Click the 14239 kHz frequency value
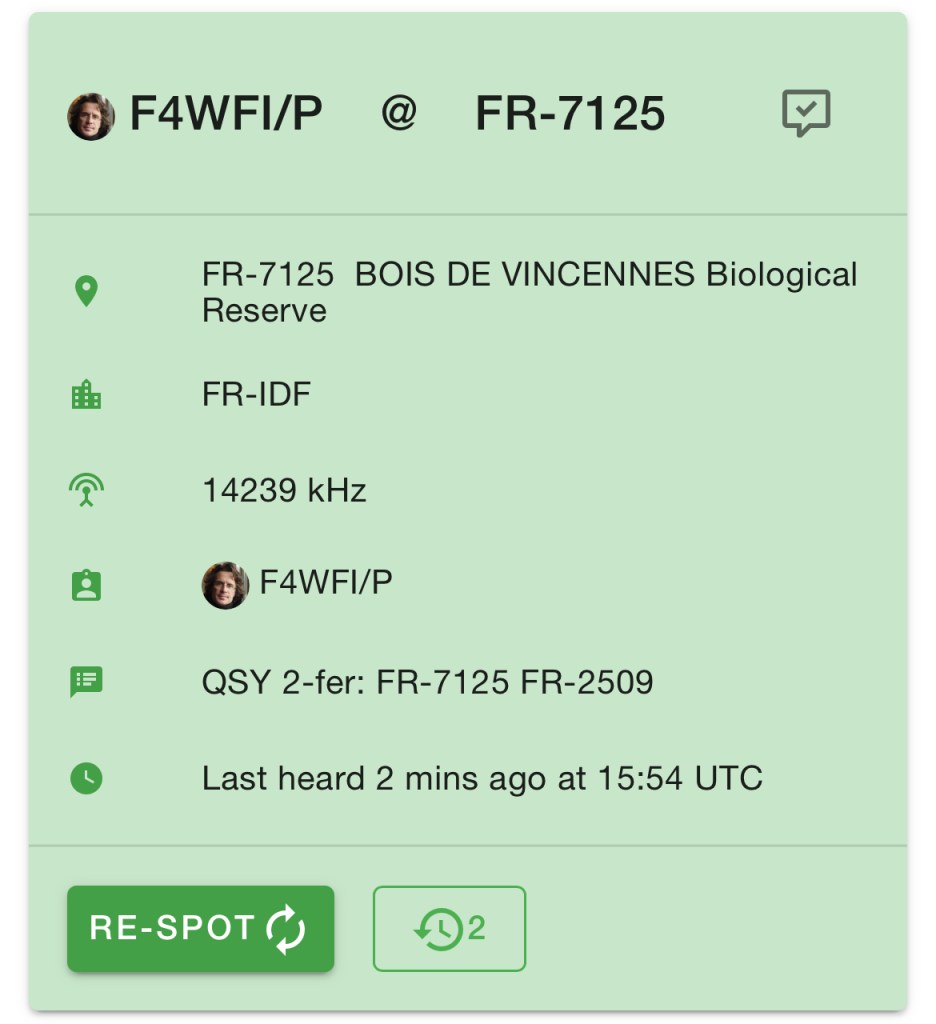936x1024 pixels. pyautogui.click(x=284, y=490)
